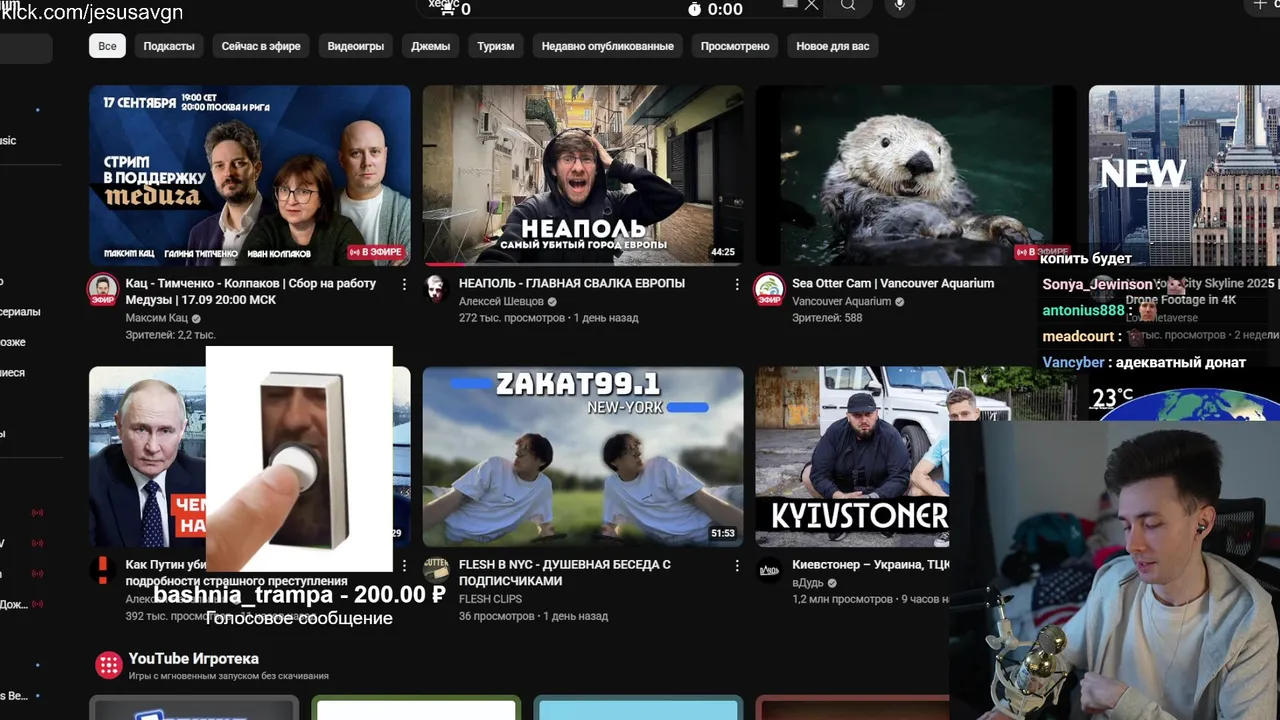Click the 'bashnia_trampa - 200.00 ₽' donation text
Image resolution: width=1280 pixels, height=720 pixels.
point(299,595)
